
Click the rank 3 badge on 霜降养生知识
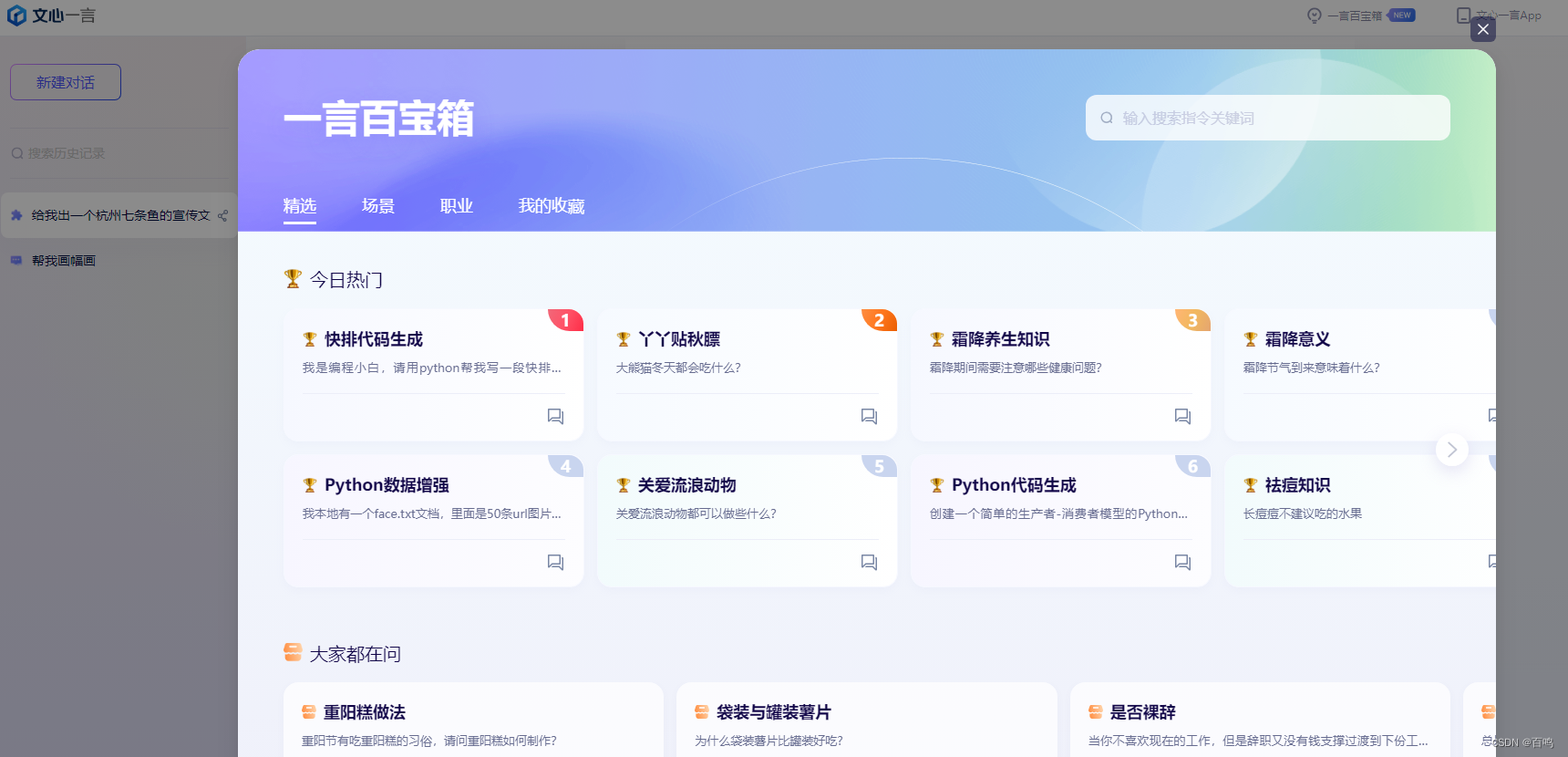click(x=1192, y=320)
